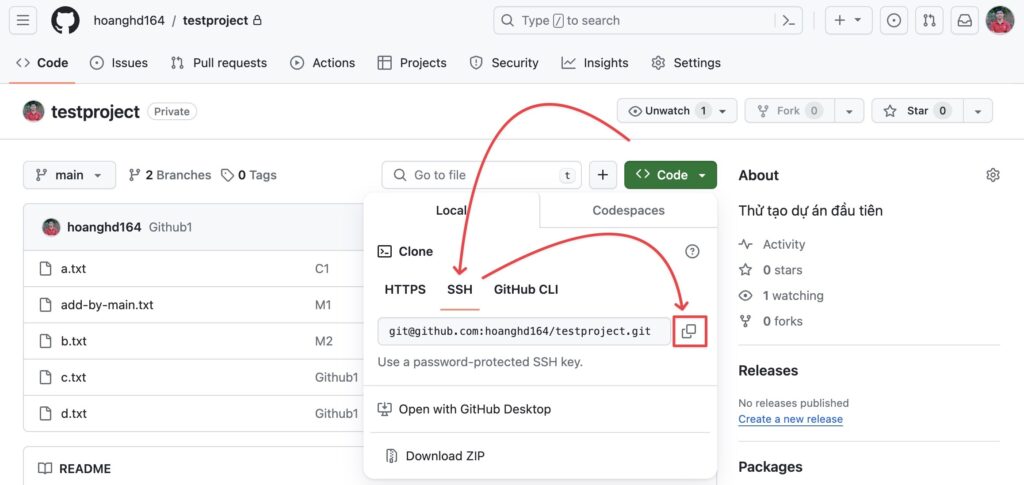Open the About settings gear icon
The image size is (1024, 485).
993,175
